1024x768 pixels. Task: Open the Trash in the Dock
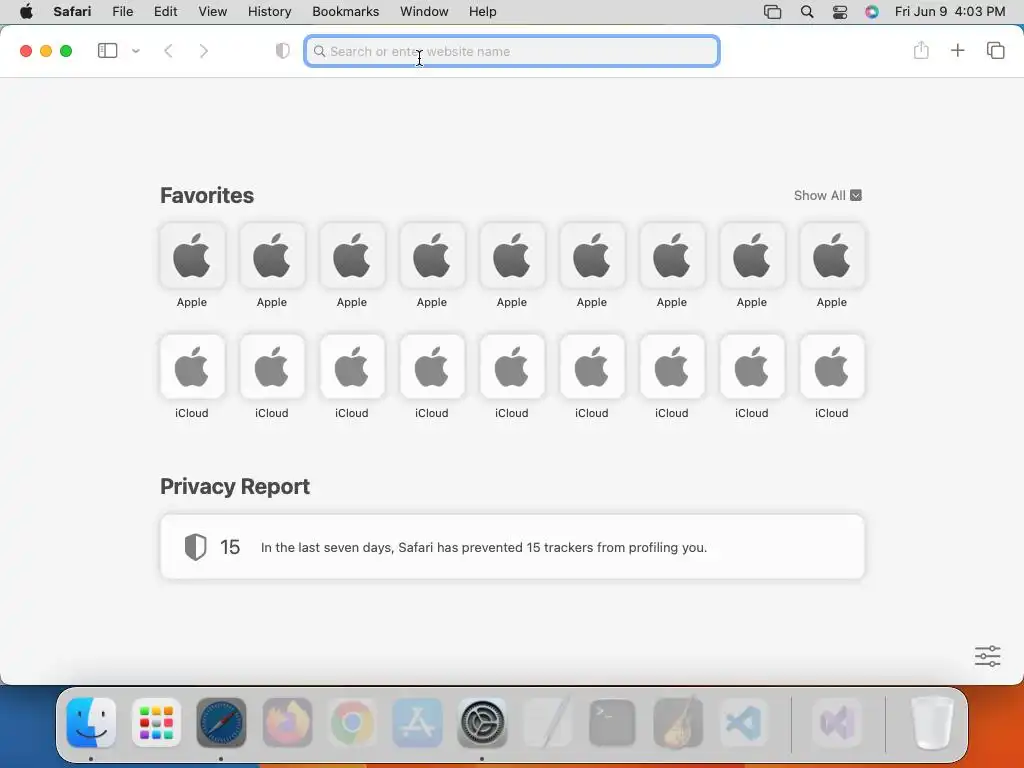[932, 722]
